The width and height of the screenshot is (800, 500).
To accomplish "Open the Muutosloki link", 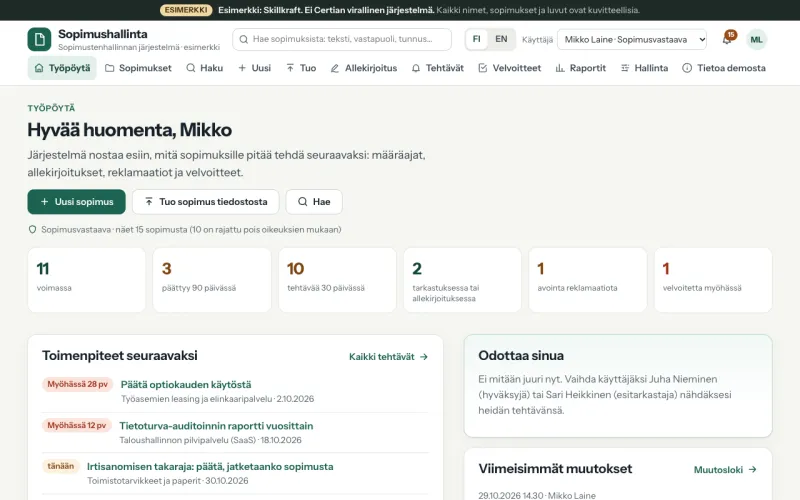I will tap(725, 469).
